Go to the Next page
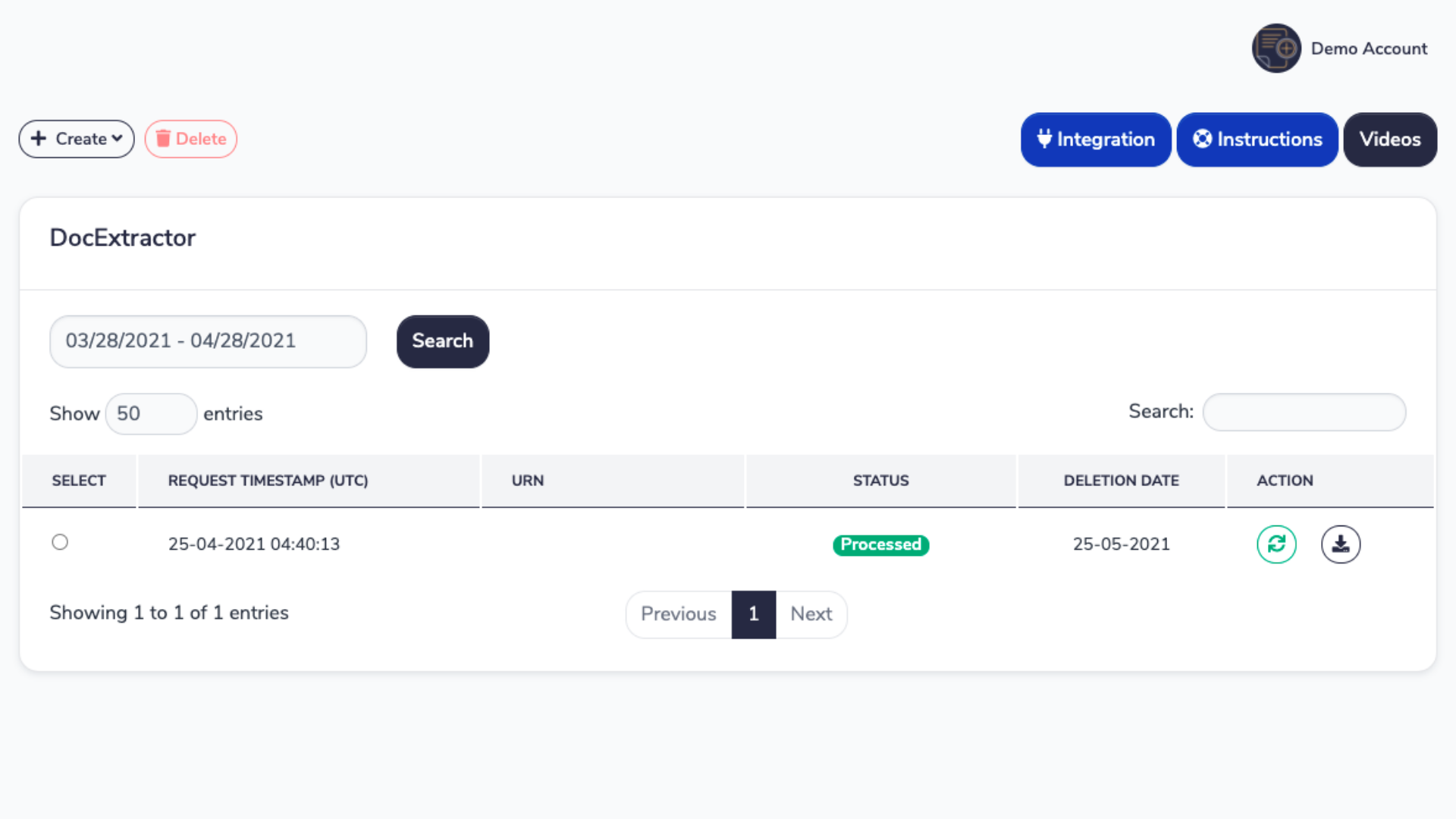This screenshot has width=1456, height=819. pos(811,614)
